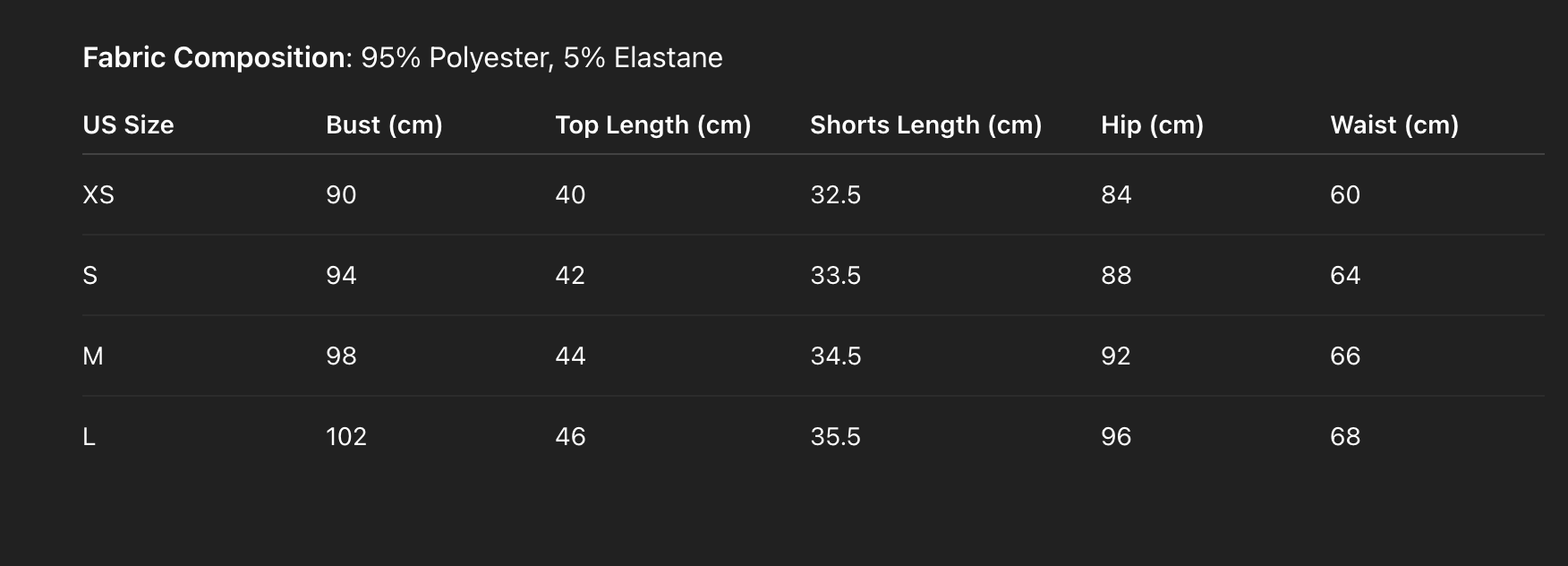Image resolution: width=1568 pixels, height=566 pixels.
Task: Click the waist value 60
Action: 1345,194
